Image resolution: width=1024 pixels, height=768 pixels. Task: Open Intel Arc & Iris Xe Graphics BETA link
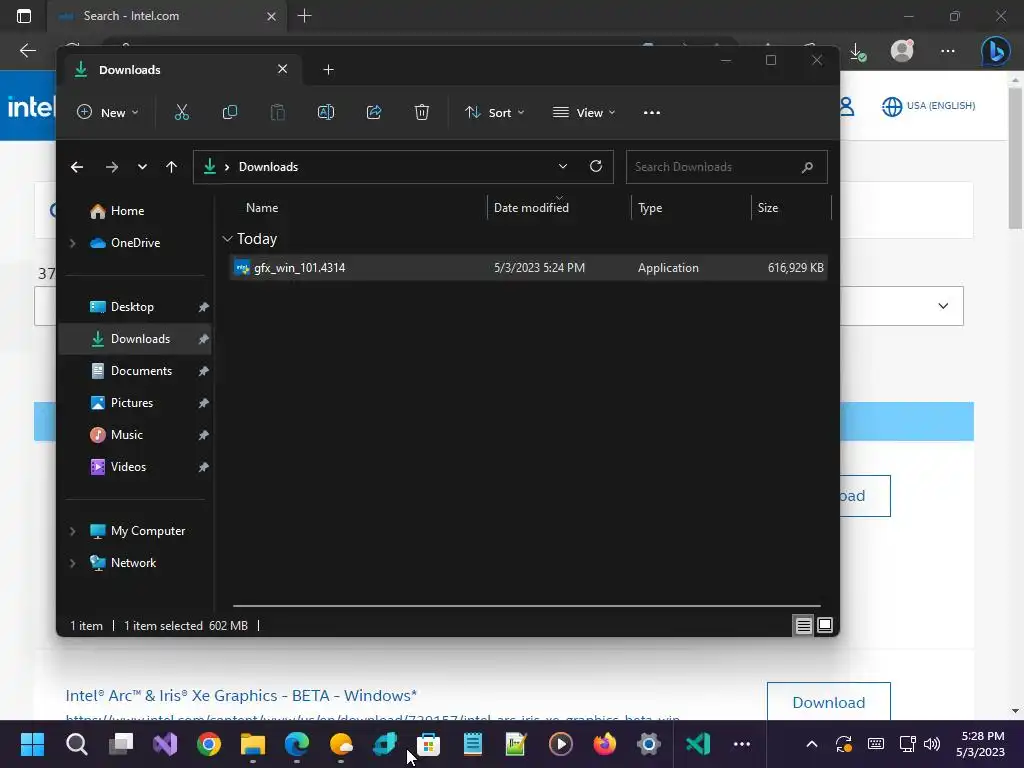tap(241, 696)
